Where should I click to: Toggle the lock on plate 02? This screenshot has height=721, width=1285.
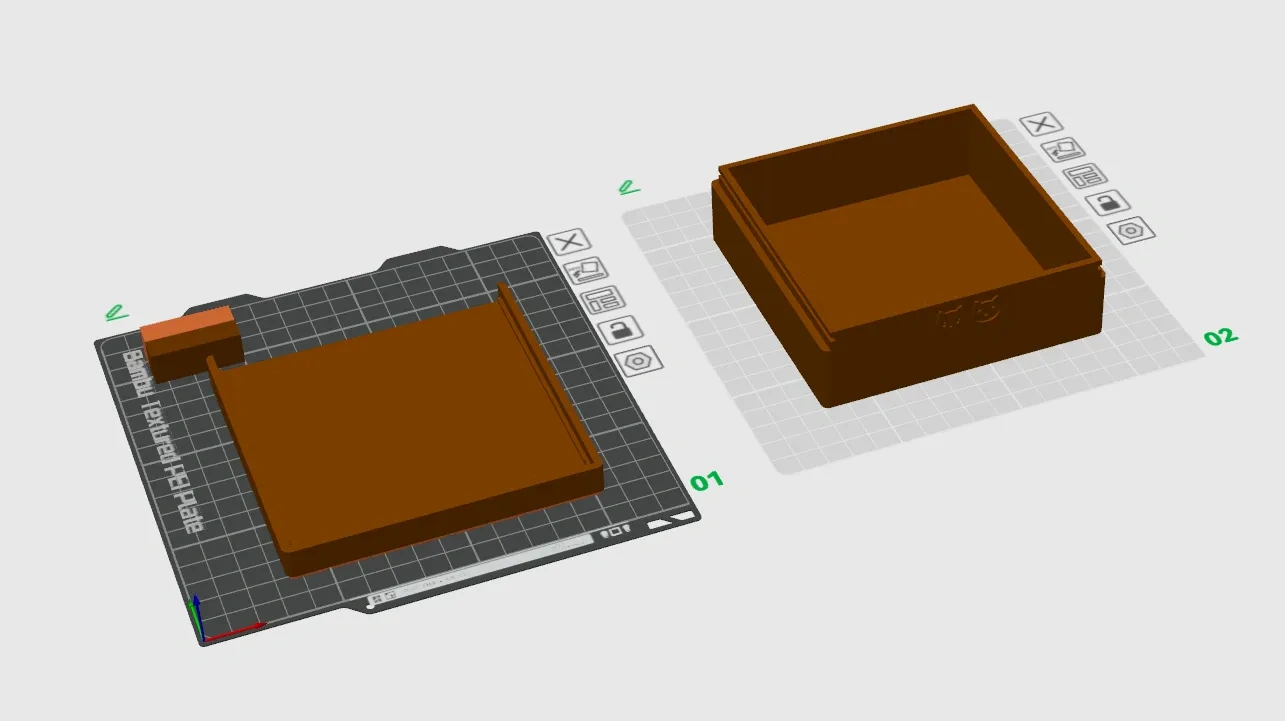(1108, 203)
